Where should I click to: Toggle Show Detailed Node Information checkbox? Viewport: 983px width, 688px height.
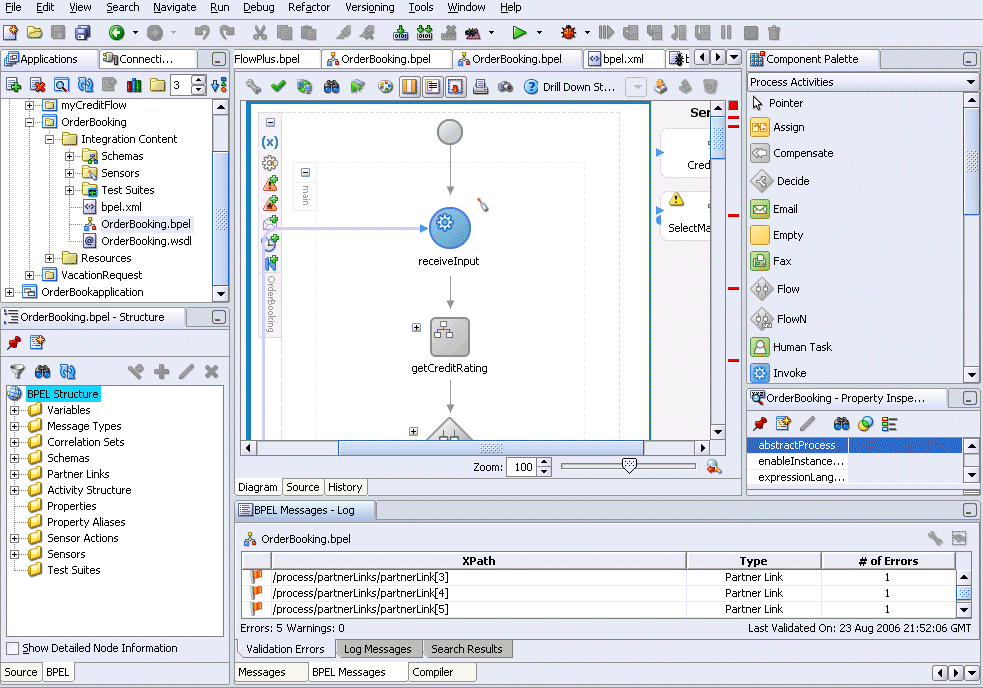(12, 648)
